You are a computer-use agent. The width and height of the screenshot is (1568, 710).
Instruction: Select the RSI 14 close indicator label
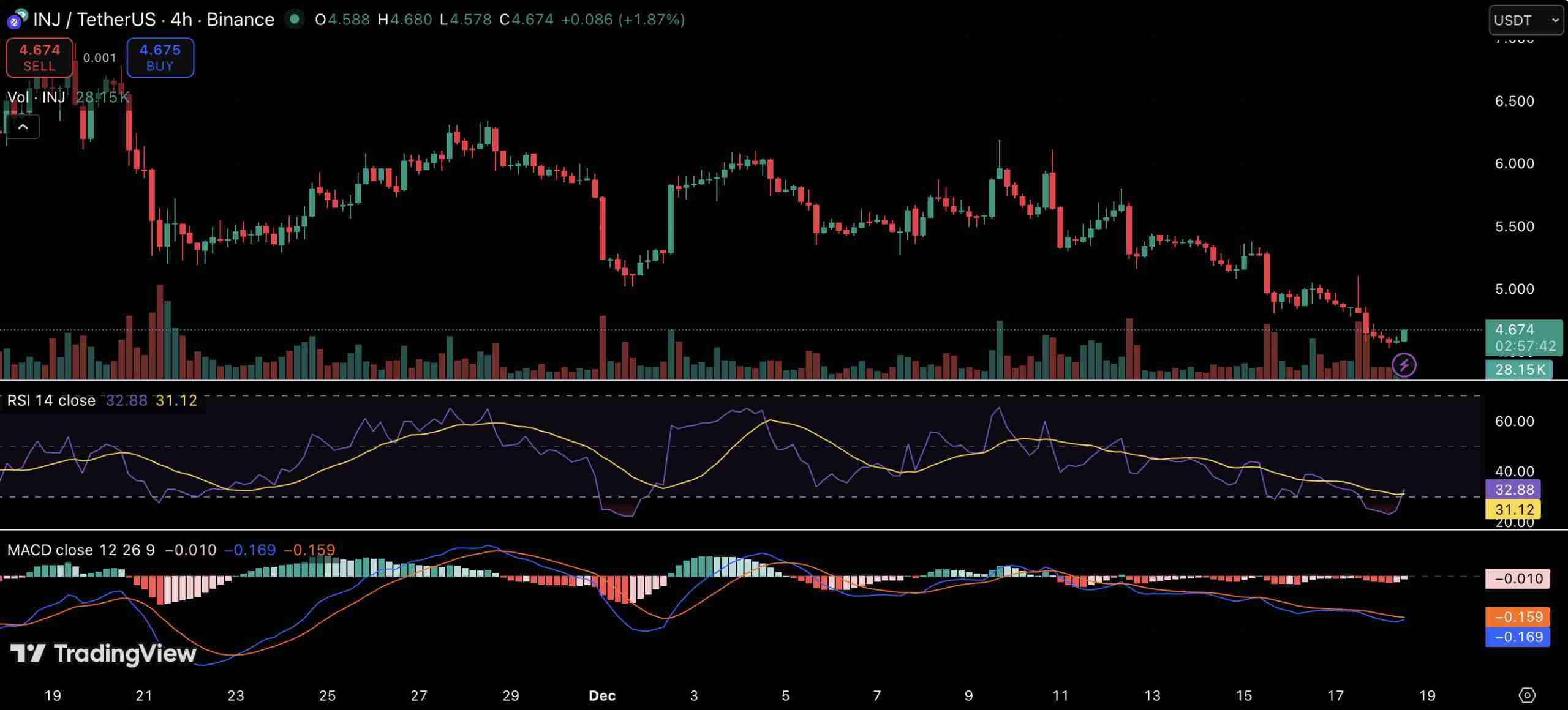[51, 400]
